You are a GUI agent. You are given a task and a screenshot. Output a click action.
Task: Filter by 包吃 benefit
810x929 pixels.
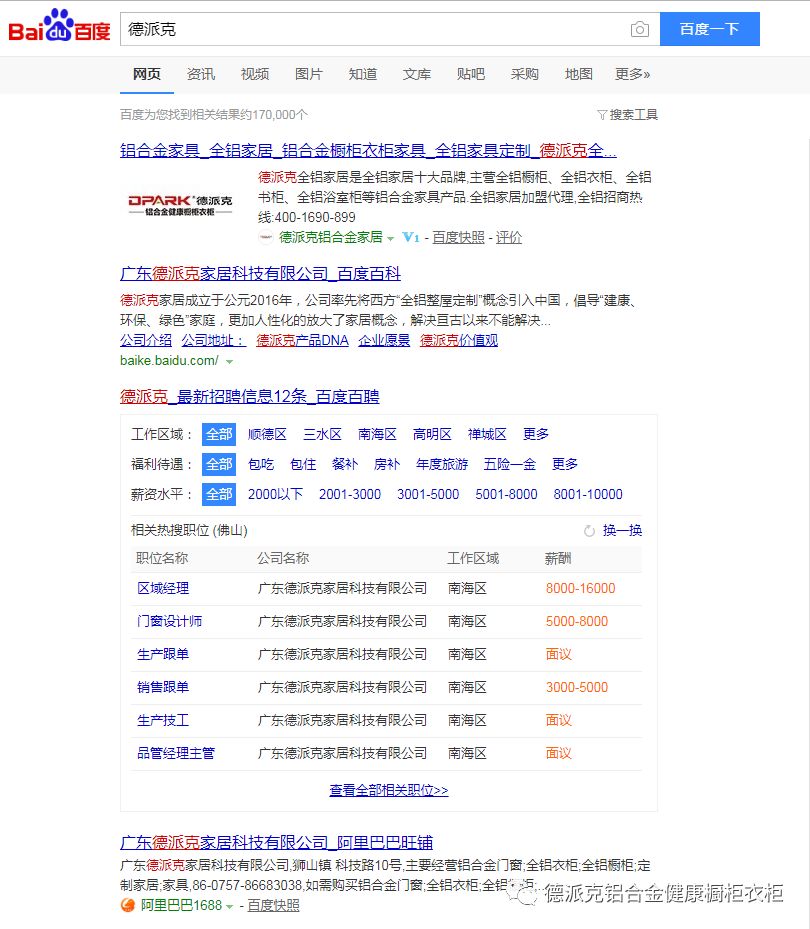coord(261,464)
